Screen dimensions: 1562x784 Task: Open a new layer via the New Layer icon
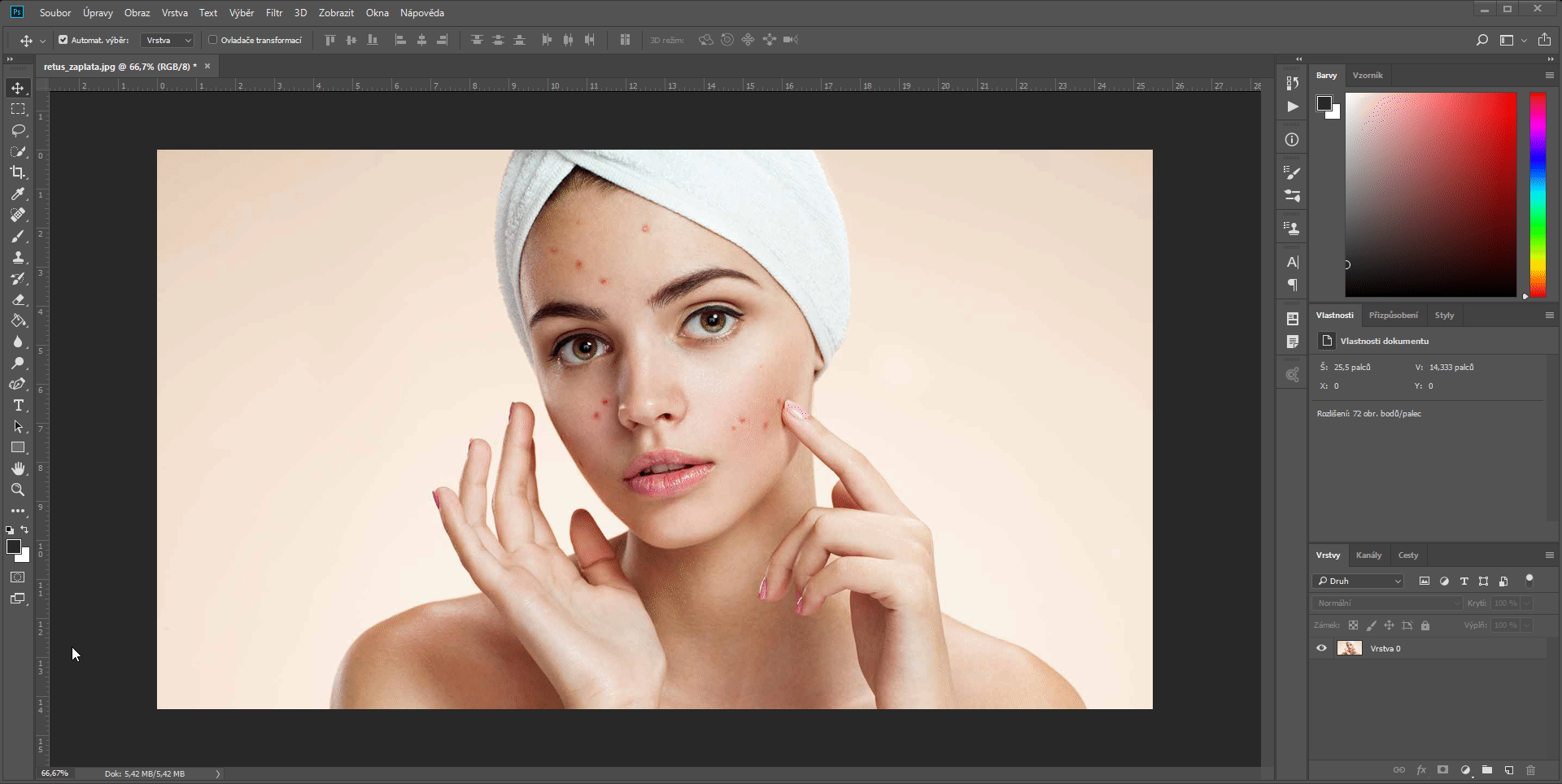1510,770
